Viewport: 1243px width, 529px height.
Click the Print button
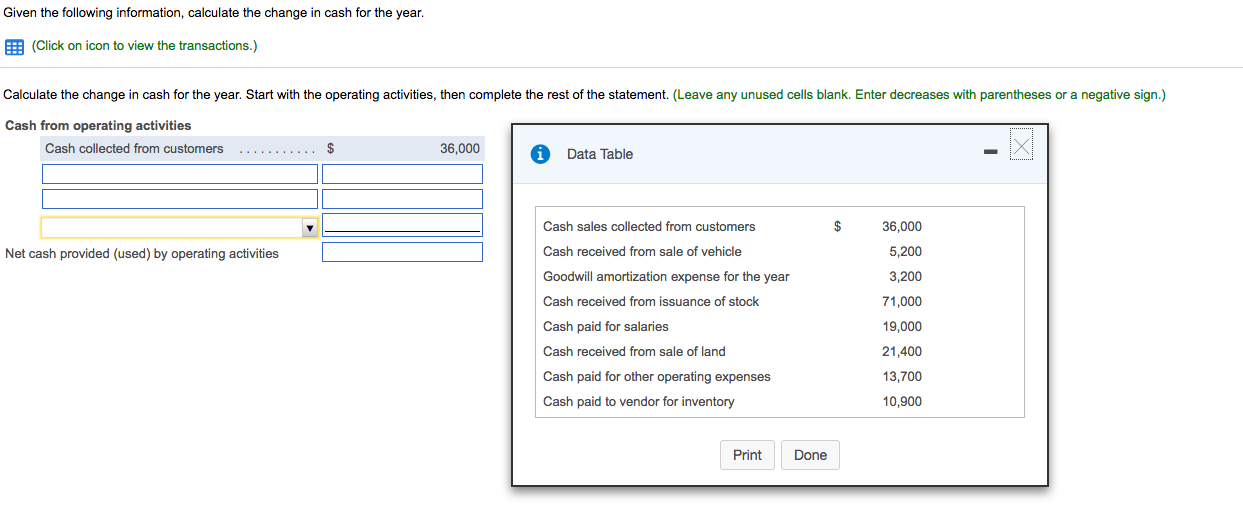pyautogui.click(x=747, y=455)
